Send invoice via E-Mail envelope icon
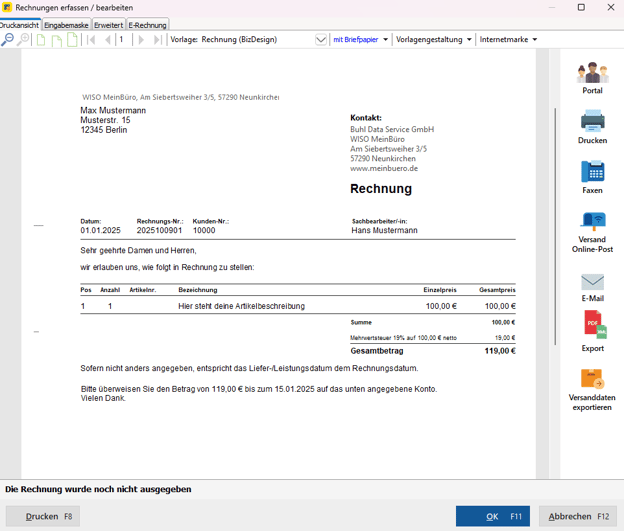624x531 pixels. (592, 287)
